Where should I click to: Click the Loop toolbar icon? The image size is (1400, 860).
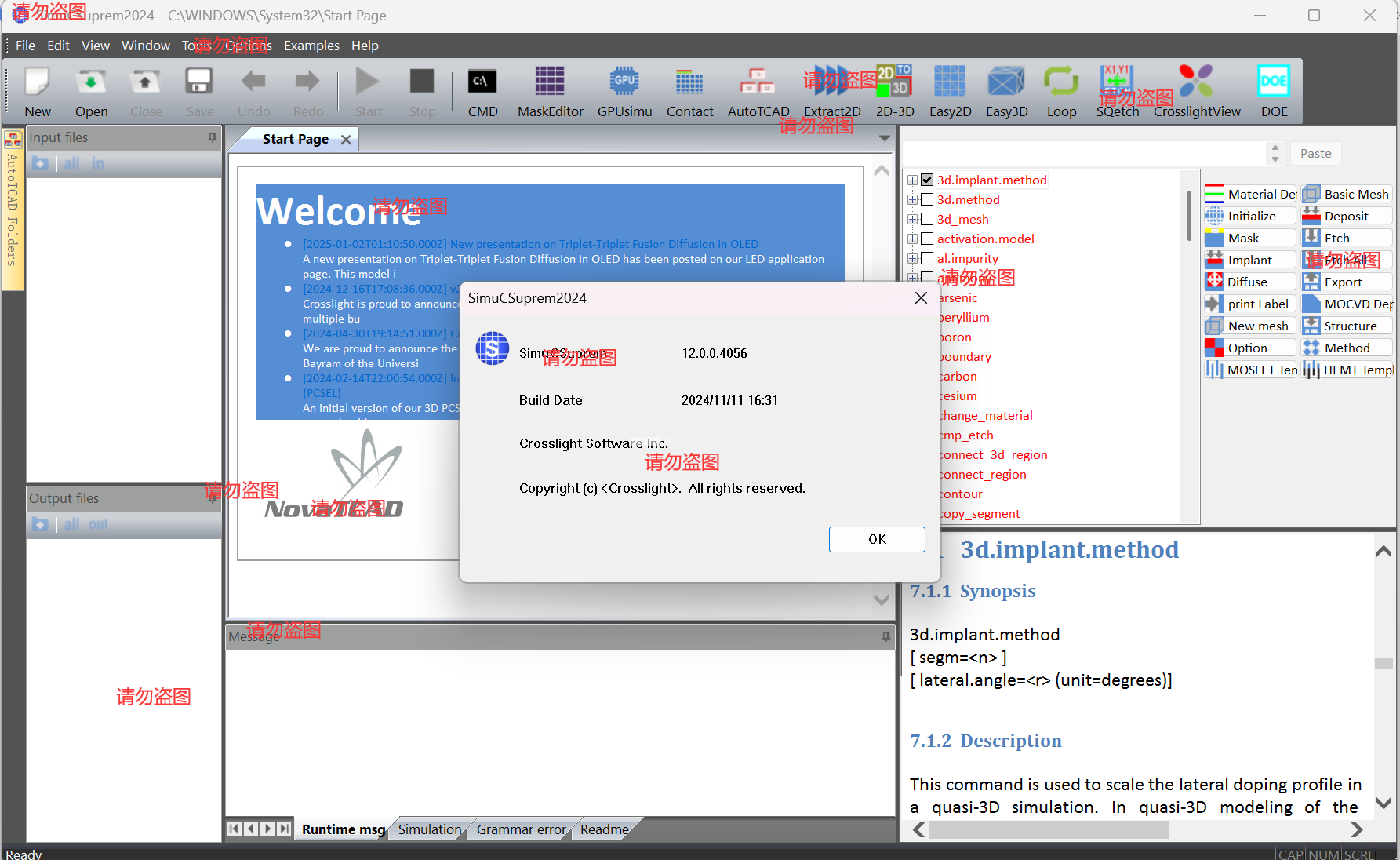pyautogui.click(x=1061, y=92)
